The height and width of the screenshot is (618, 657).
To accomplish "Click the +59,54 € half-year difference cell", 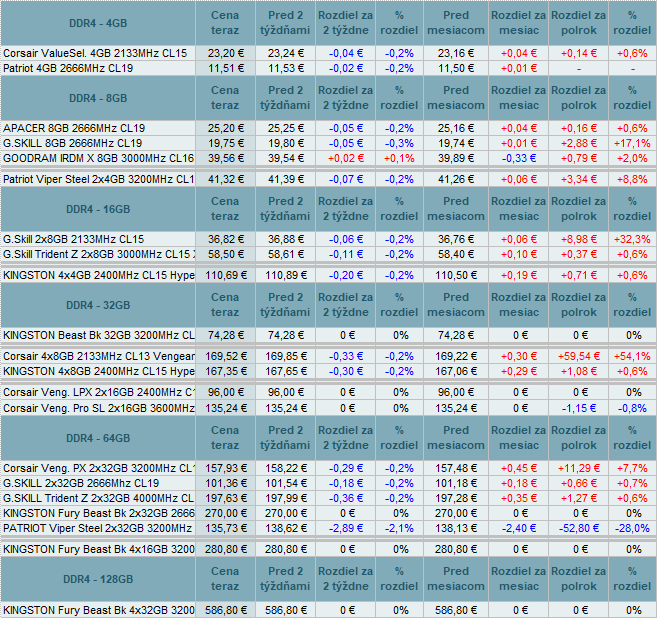I will (579, 356).
